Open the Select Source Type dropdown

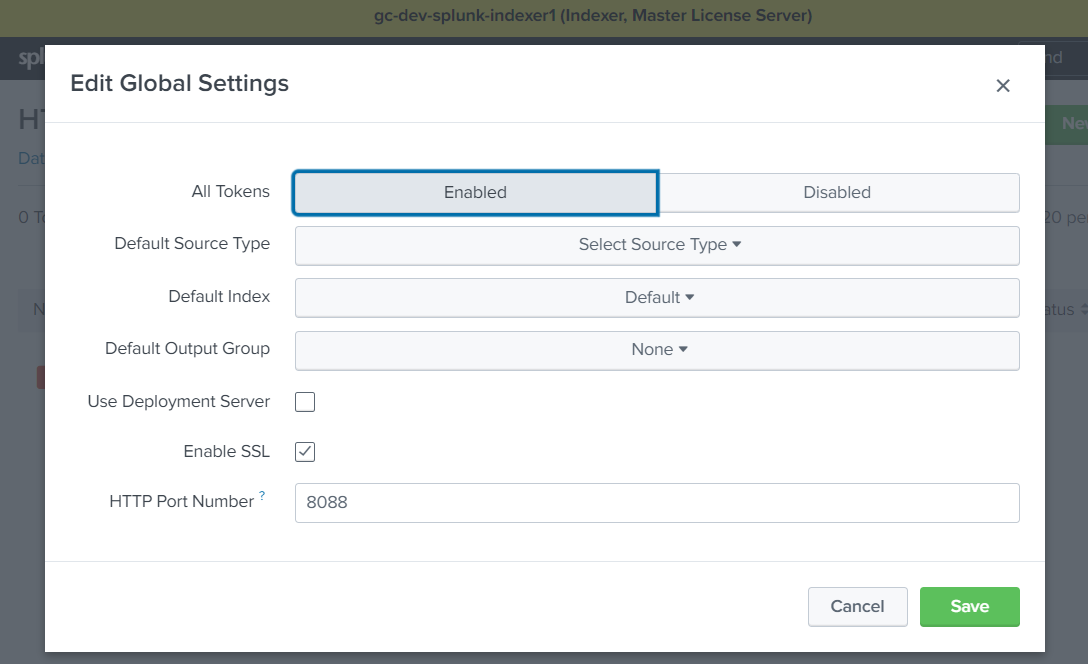coord(657,245)
